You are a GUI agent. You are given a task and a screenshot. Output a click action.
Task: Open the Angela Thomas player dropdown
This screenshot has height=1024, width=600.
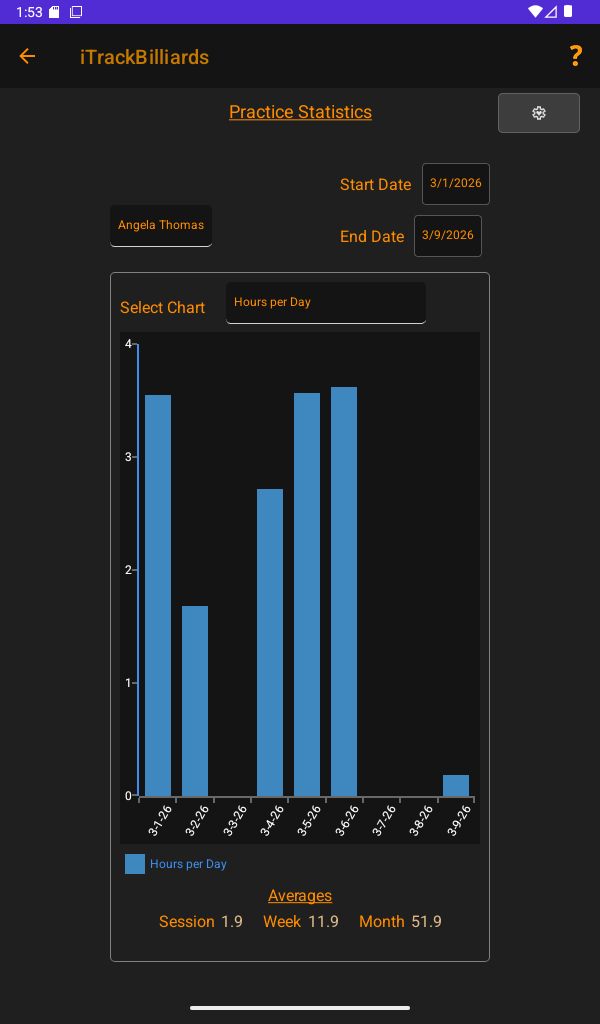click(161, 226)
